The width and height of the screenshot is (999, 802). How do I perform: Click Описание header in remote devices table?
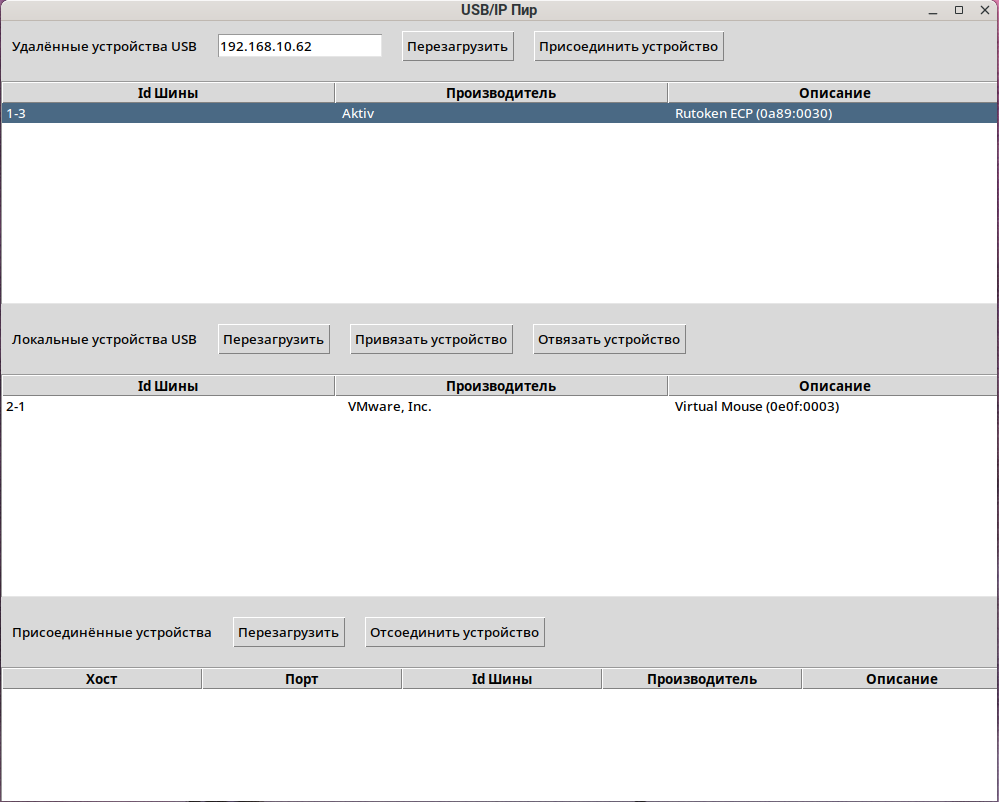point(834,93)
